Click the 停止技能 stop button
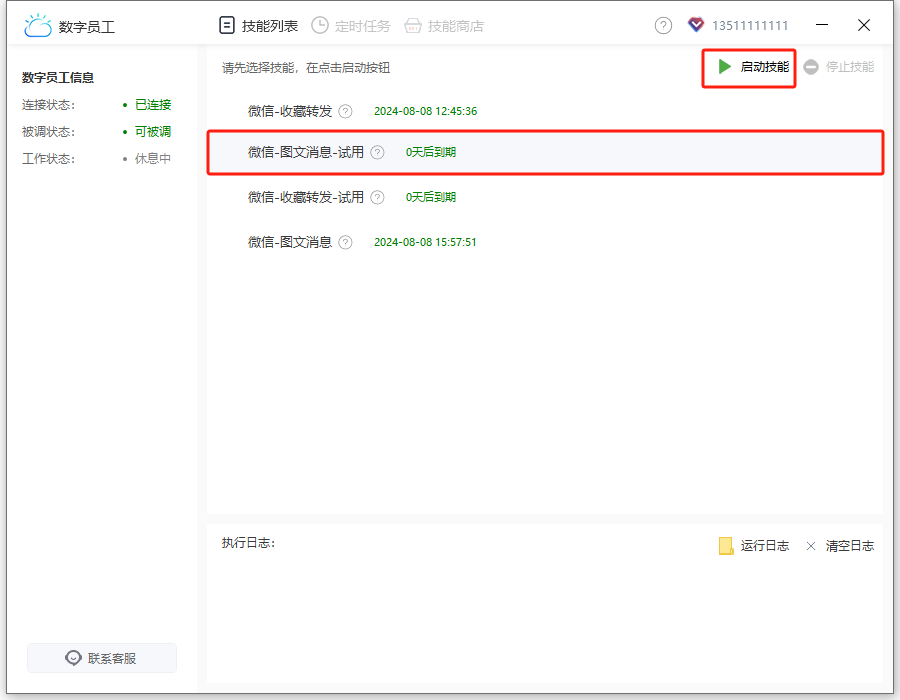The height and width of the screenshot is (700, 900). (x=839, y=67)
